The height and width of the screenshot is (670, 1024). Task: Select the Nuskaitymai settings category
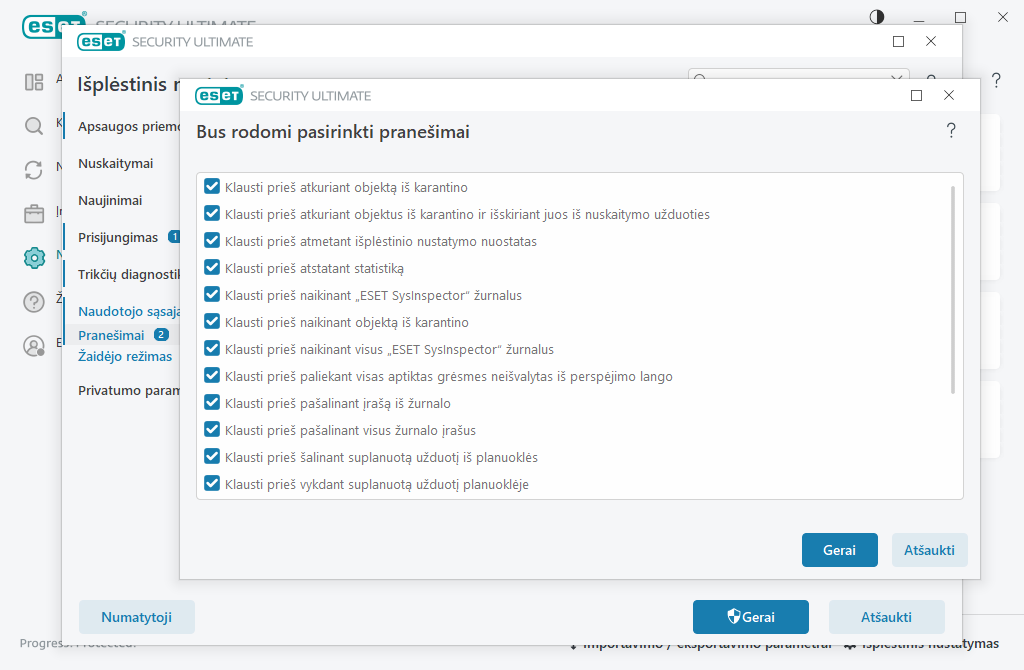(x=116, y=163)
